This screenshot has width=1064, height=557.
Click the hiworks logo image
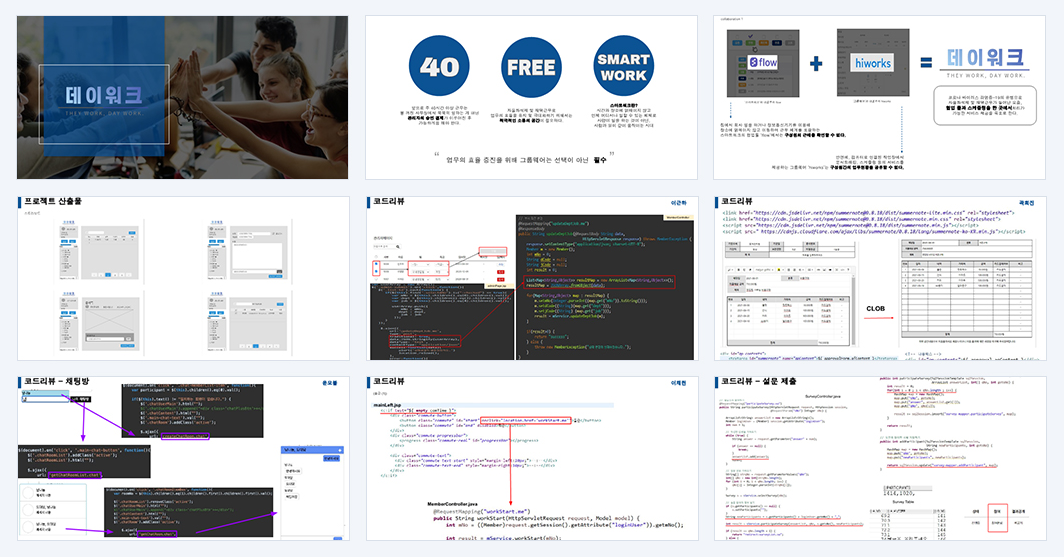pyautogui.click(x=873, y=63)
